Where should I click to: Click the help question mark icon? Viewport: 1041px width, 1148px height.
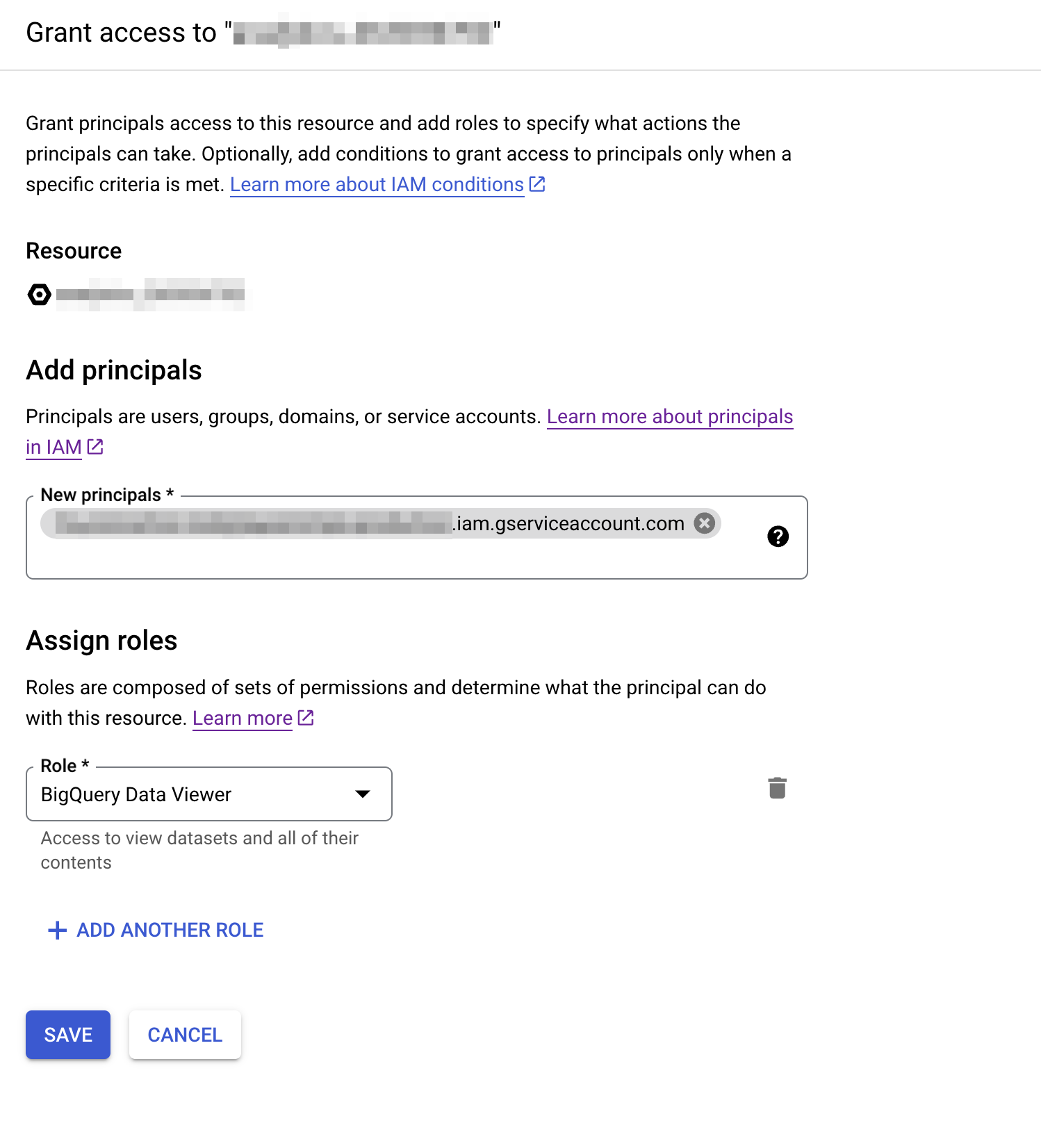778,536
